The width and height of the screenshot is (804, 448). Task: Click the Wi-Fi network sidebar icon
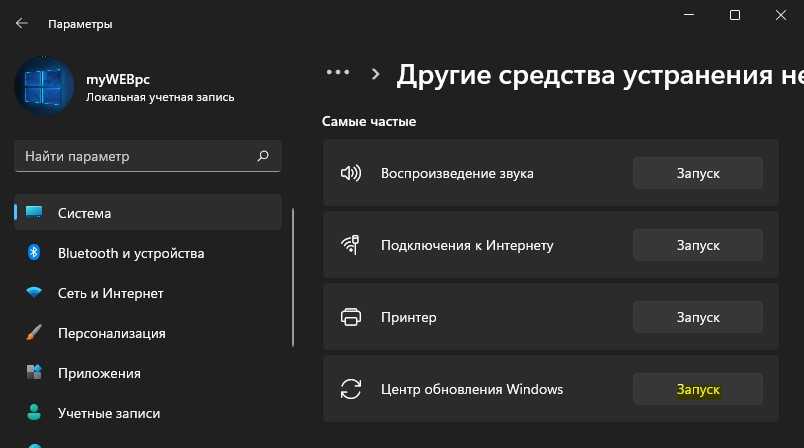[x=34, y=292]
